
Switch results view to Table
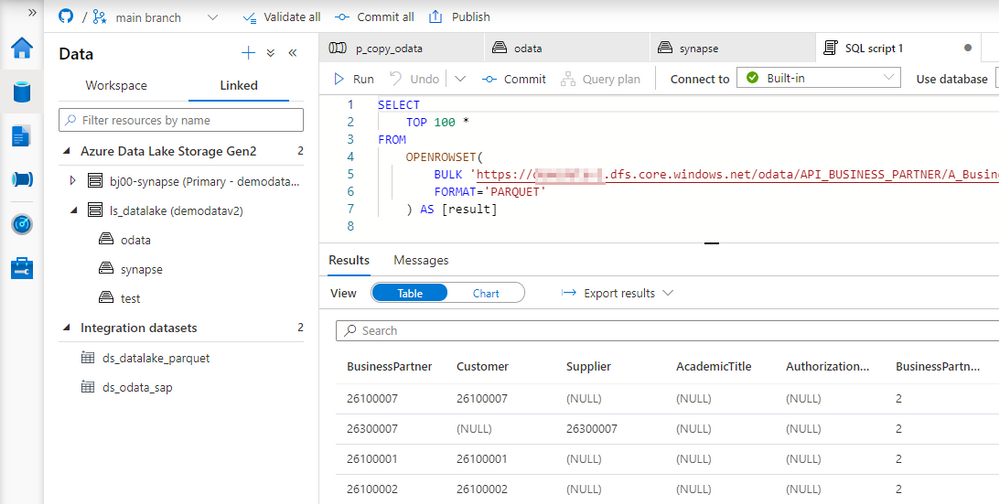(410, 293)
